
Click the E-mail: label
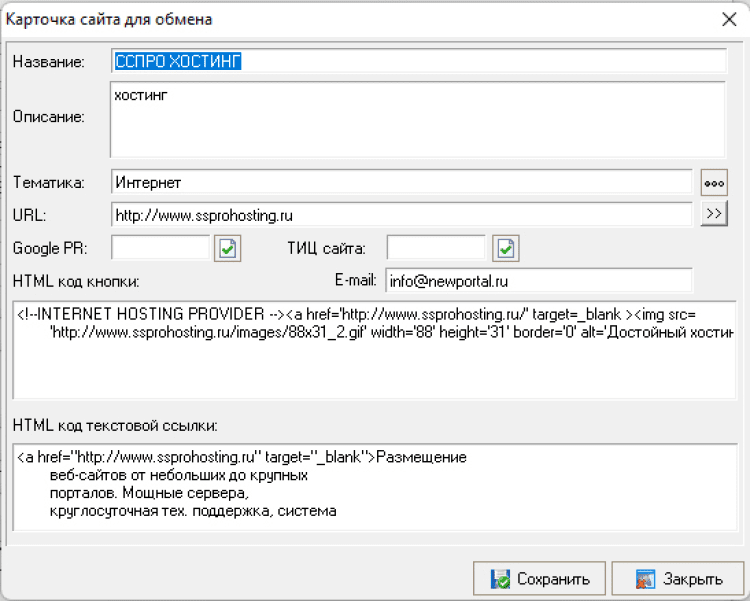(x=355, y=280)
